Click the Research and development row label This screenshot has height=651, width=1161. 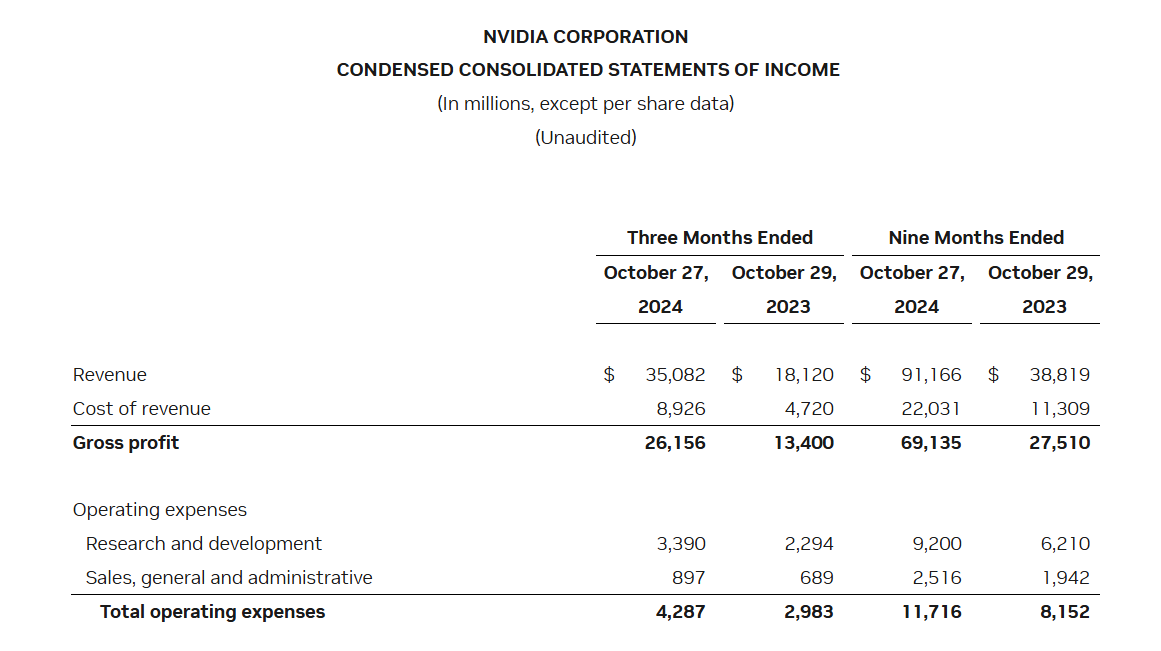[204, 544]
